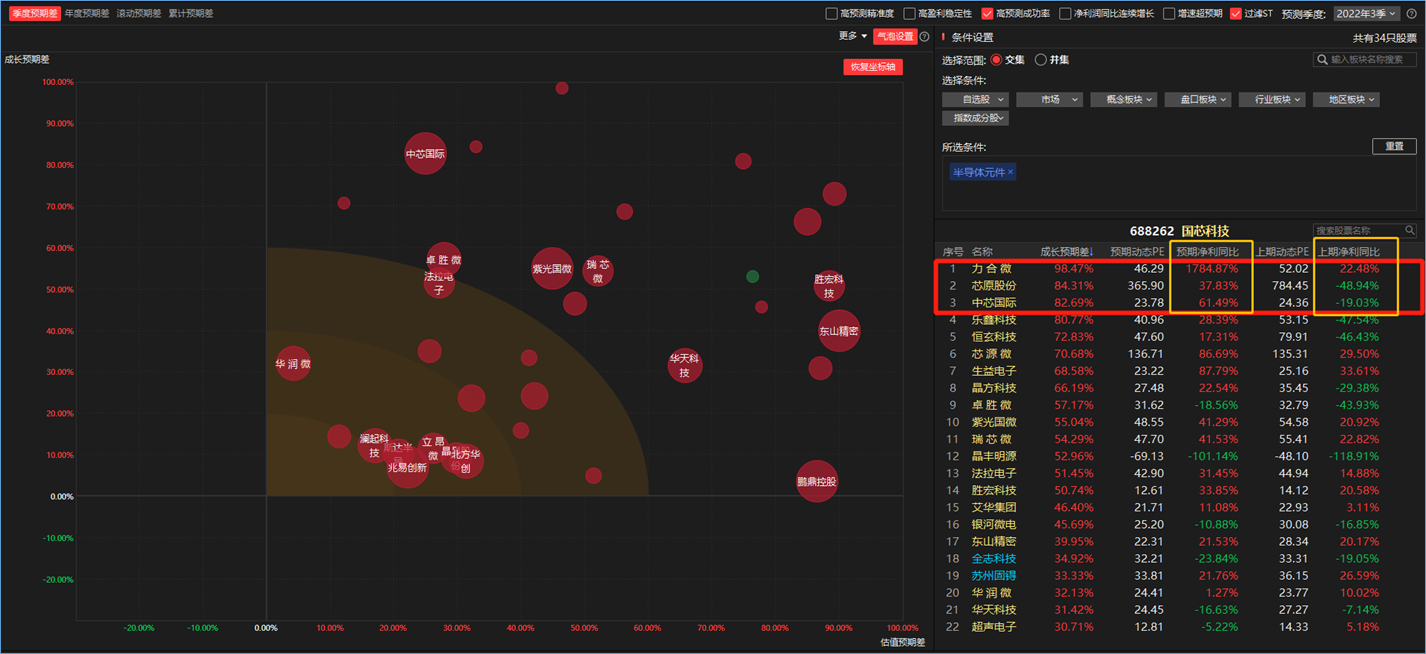Select the 中芯国际 bubble on chart
The width and height of the screenshot is (1426, 654).
(425, 154)
